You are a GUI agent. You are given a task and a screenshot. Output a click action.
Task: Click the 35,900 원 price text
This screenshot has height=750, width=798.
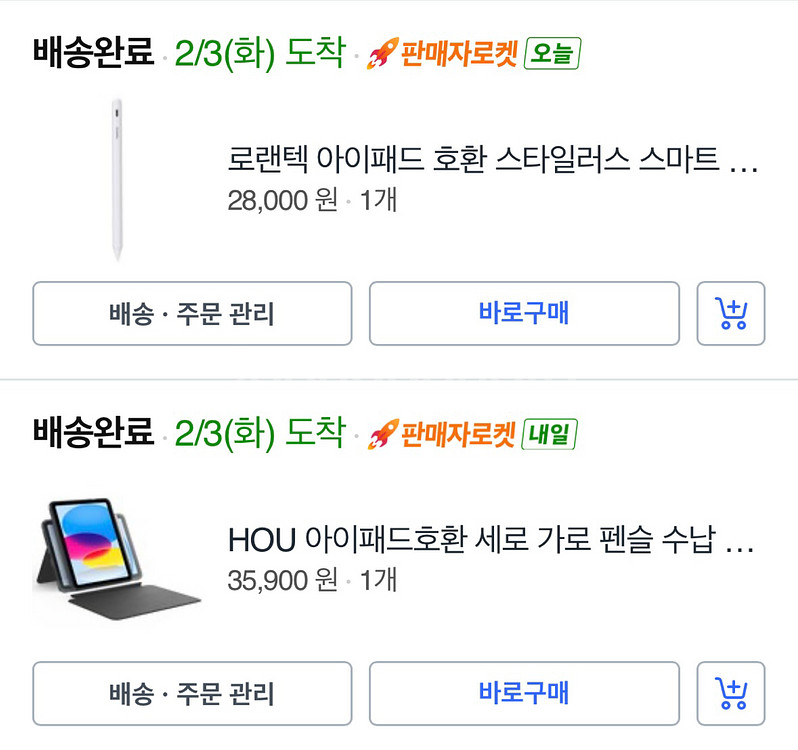click(x=282, y=581)
